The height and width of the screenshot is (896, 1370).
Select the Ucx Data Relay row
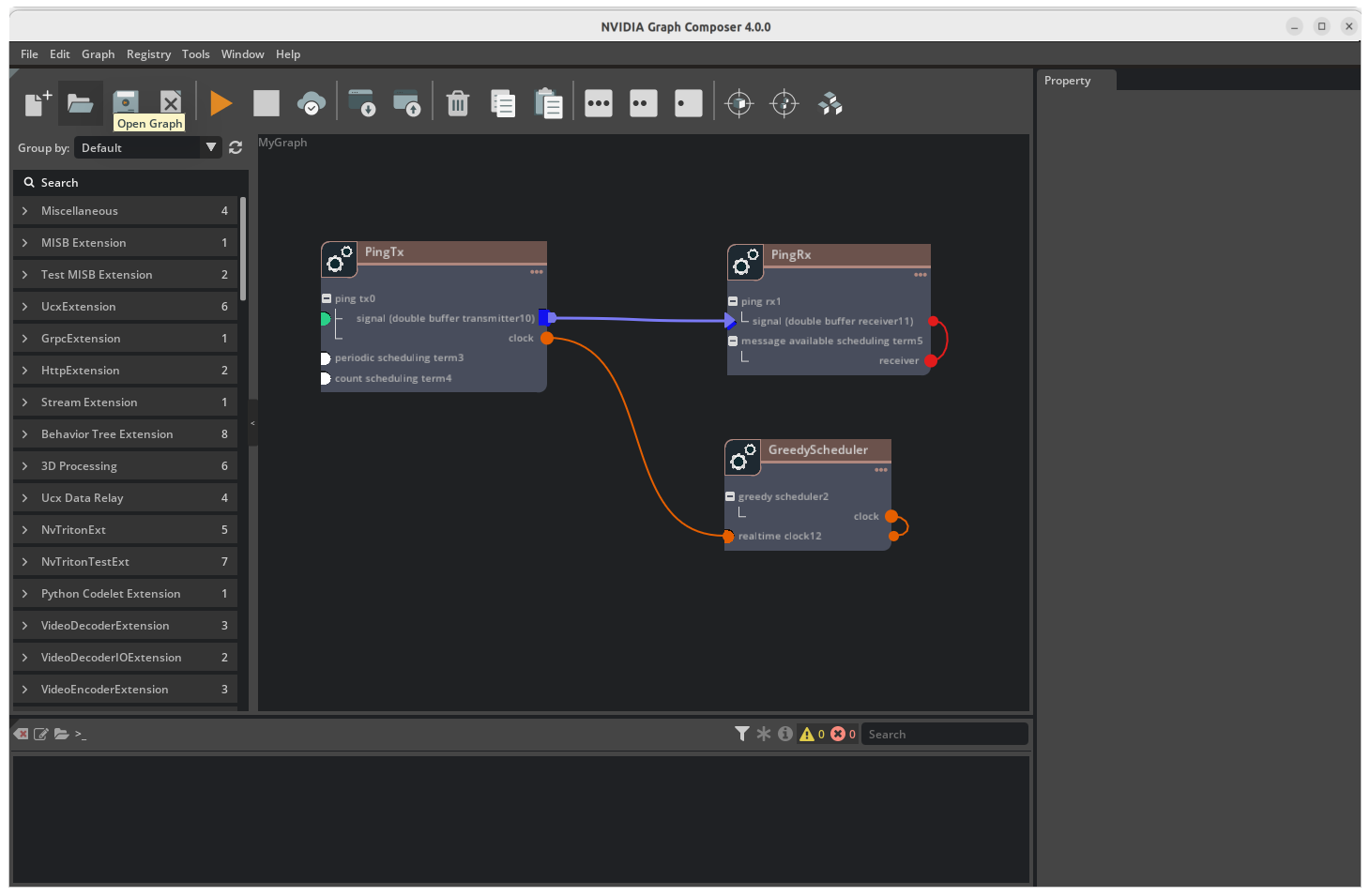click(125, 498)
